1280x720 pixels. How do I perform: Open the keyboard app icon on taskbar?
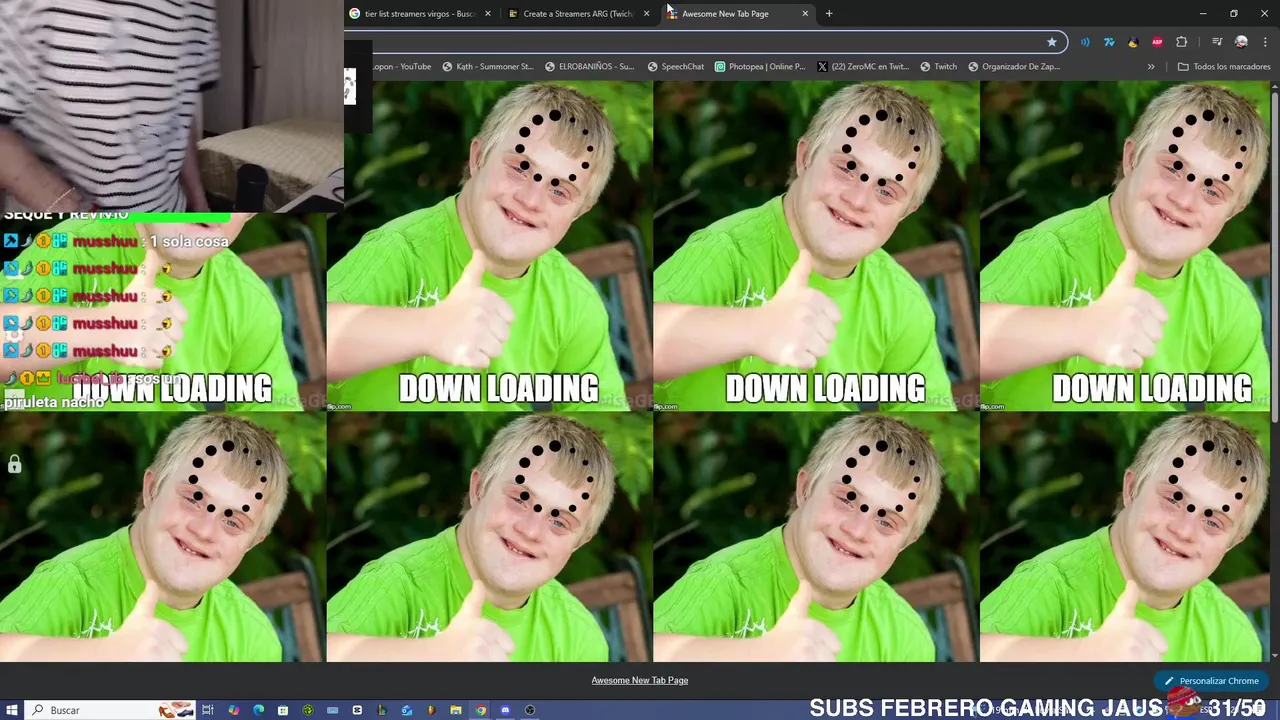tap(332, 710)
